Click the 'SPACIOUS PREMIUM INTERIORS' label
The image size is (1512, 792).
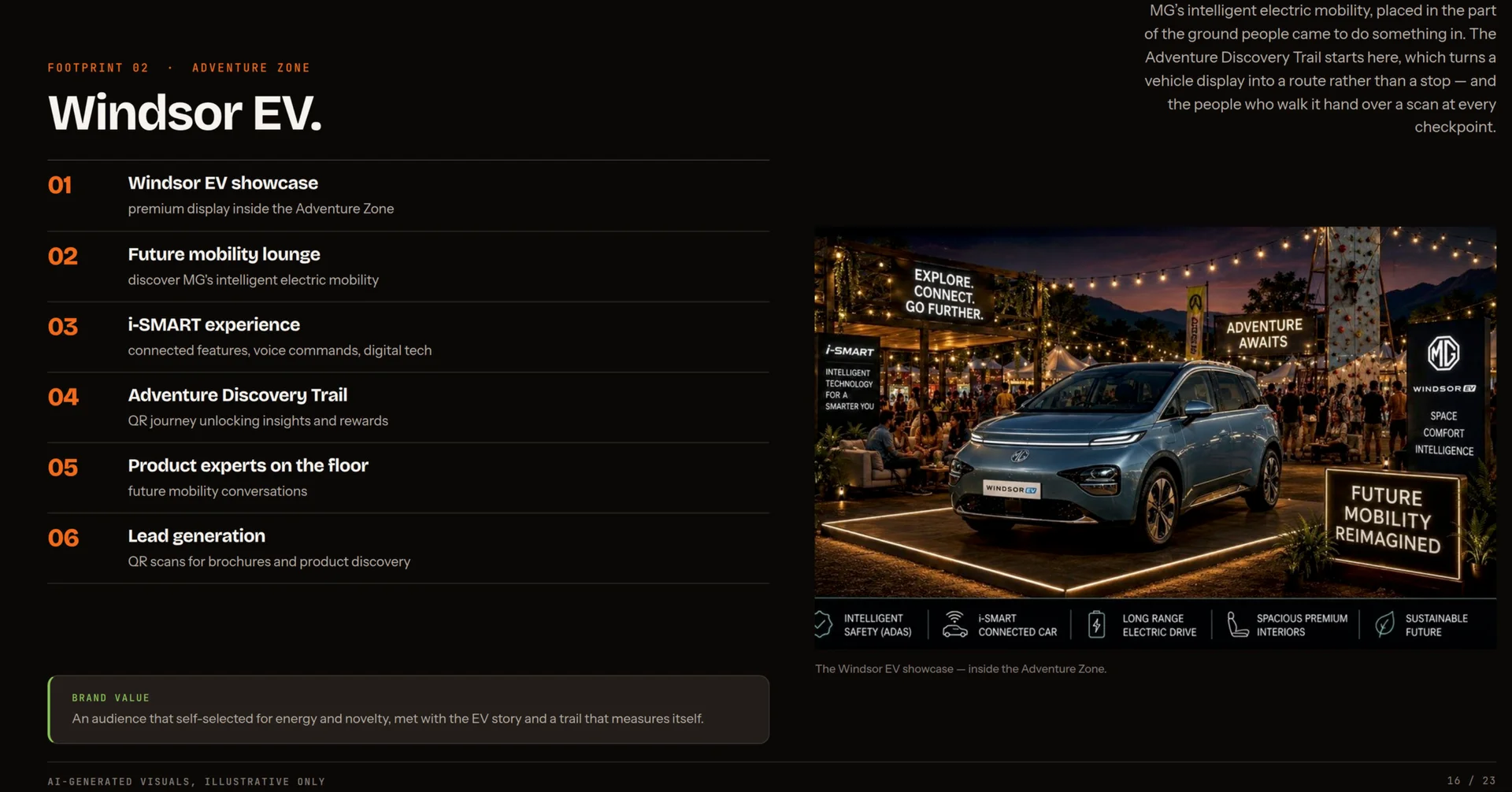(1302, 625)
